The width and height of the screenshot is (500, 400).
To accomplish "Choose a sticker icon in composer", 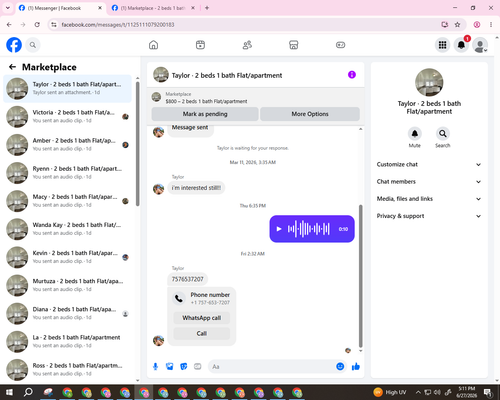I will pos(184,367).
